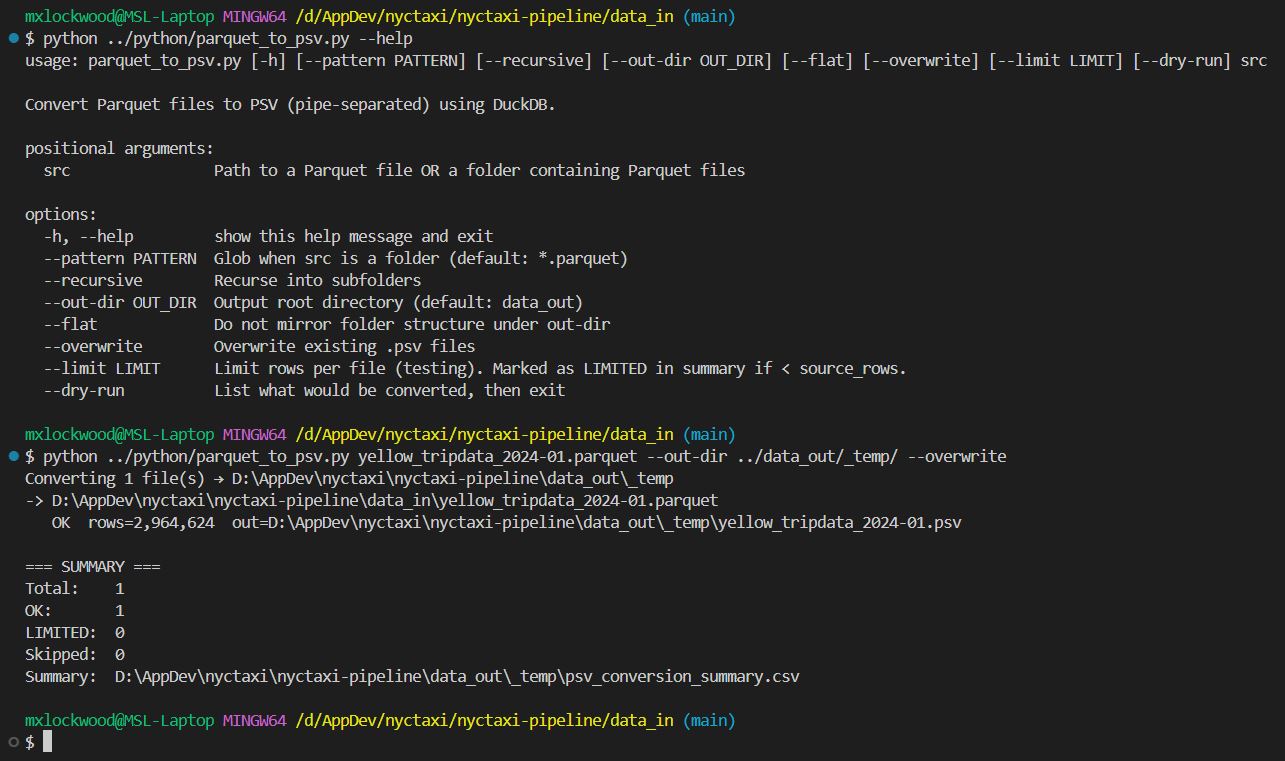Open the psv_conversion_summary.csv file path
Image resolution: width=1285 pixels, height=761 pixels.
(x=457, y=676)
